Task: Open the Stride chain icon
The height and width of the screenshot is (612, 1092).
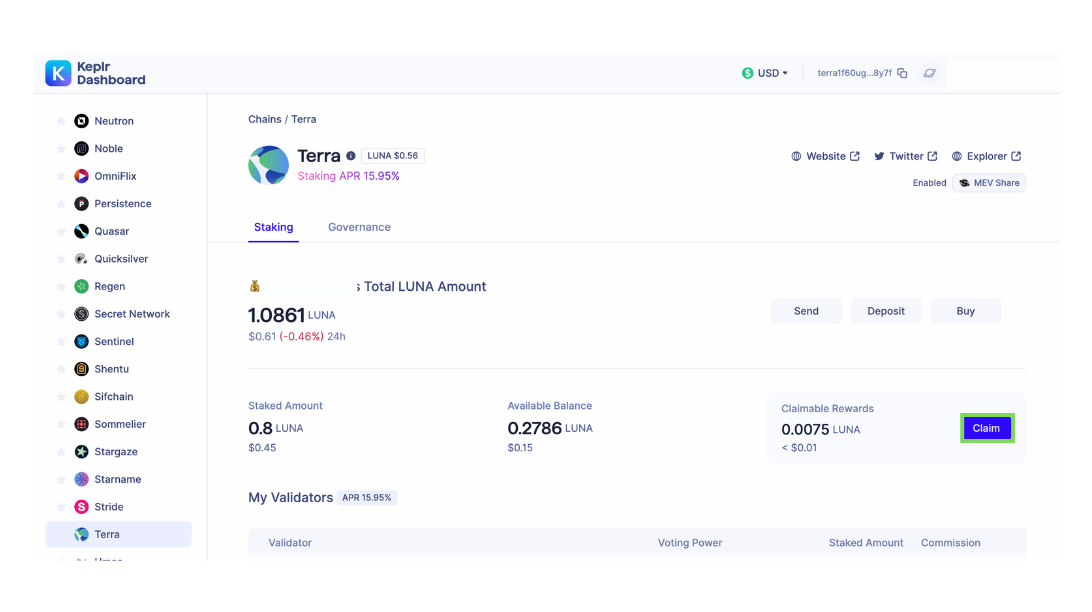Action: [x=81, y=507]
